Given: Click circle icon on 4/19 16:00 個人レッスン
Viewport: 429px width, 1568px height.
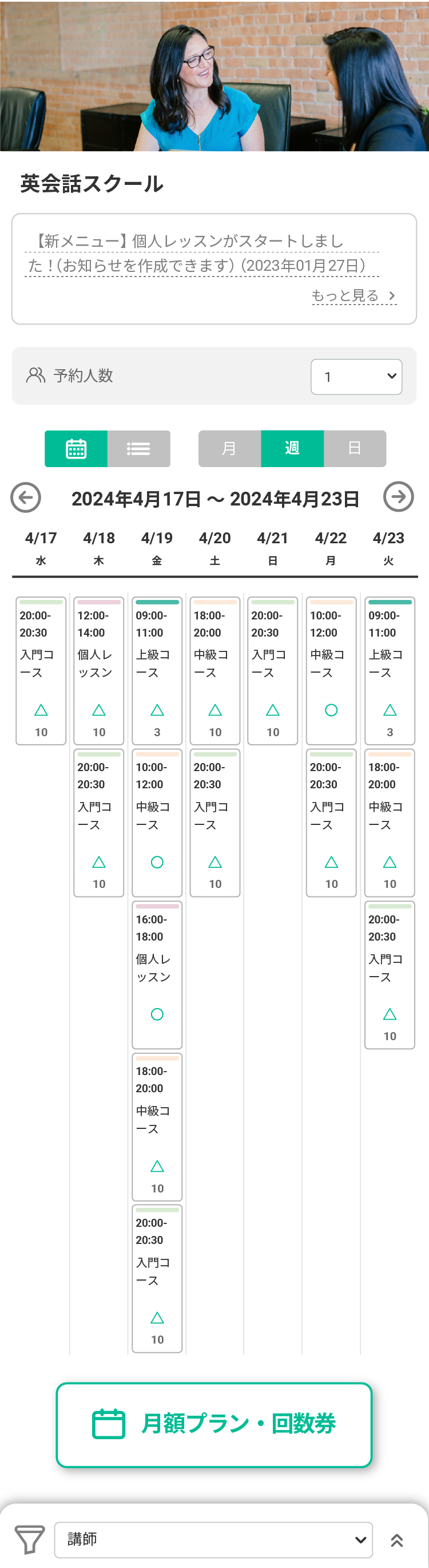Looking at the screenshot, I should coord(157,1014).
